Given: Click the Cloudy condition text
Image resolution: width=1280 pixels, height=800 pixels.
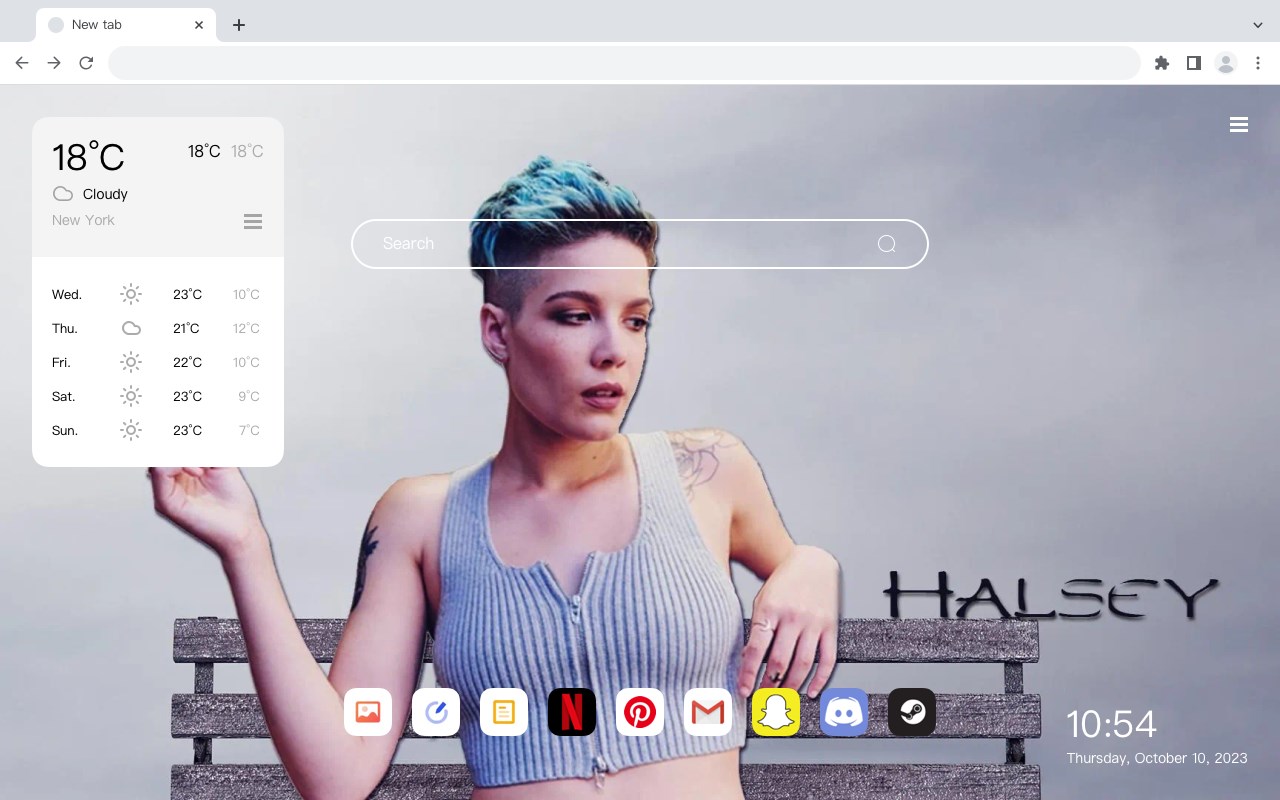Looking at the screenshot, I should click(105, 194).
